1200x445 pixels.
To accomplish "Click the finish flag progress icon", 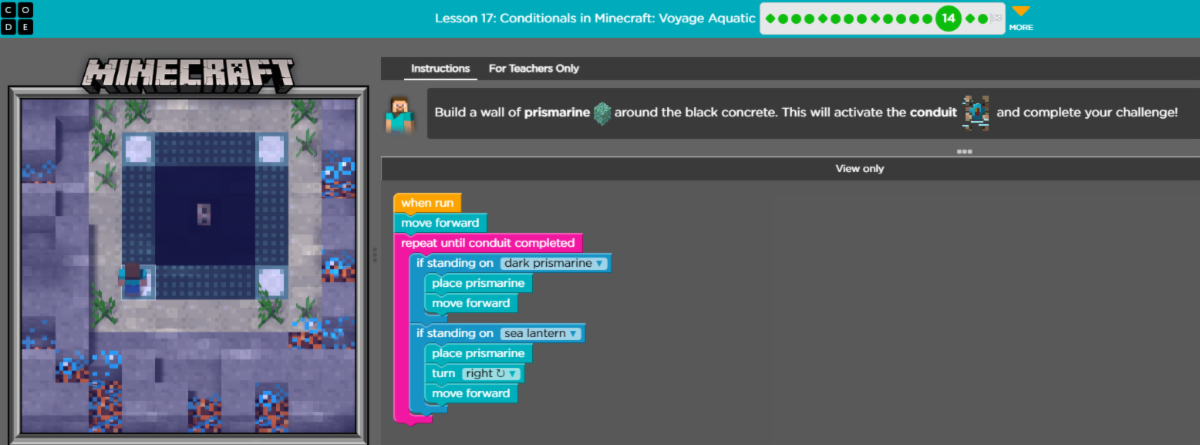I will point(997,19).
